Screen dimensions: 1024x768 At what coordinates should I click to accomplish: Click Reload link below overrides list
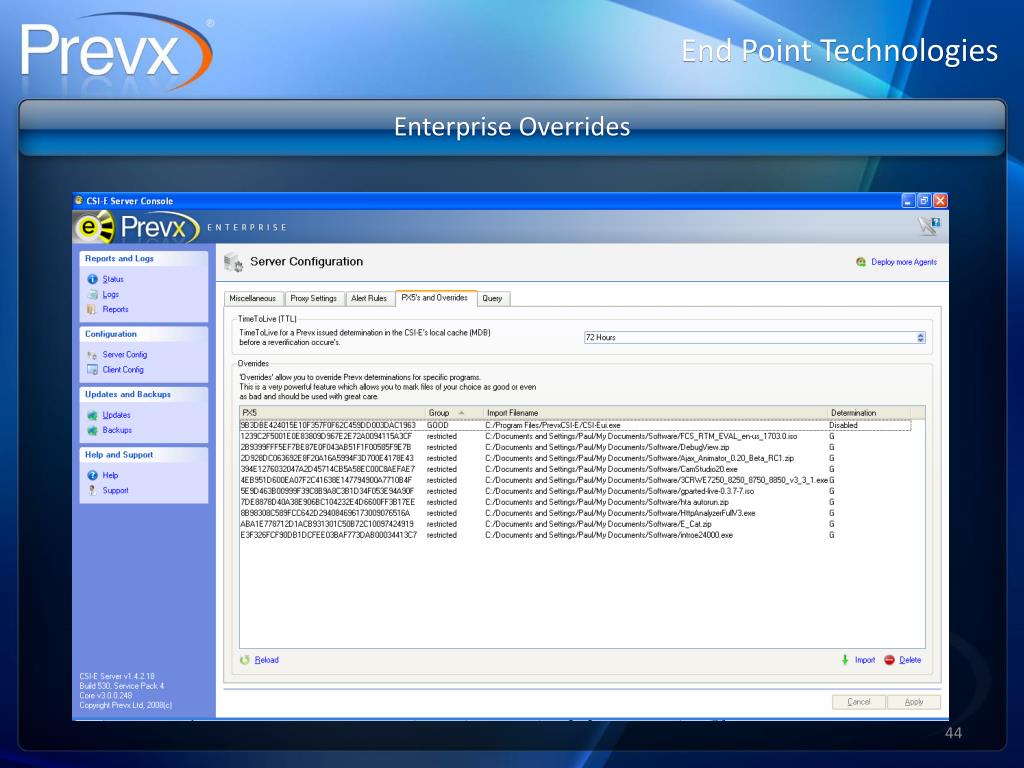click(266, 660)
